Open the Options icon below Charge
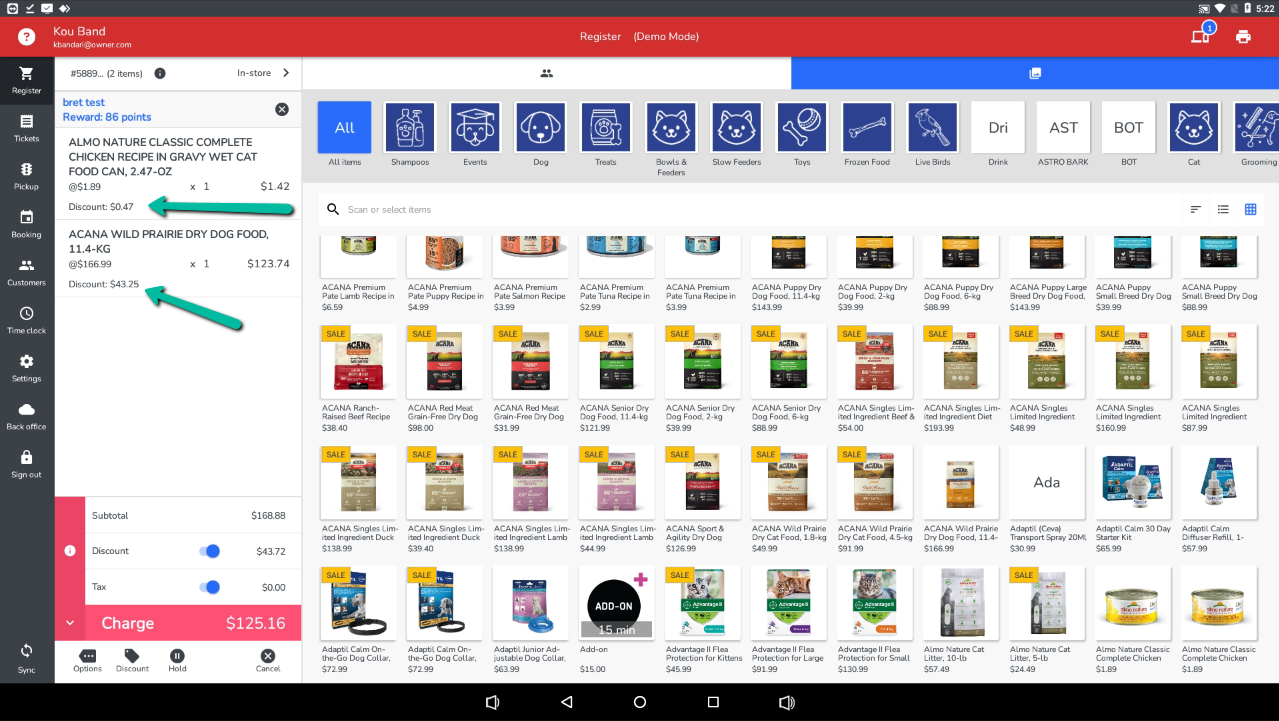Viewport: 1279px width, 721px height. tap(87, 660)
